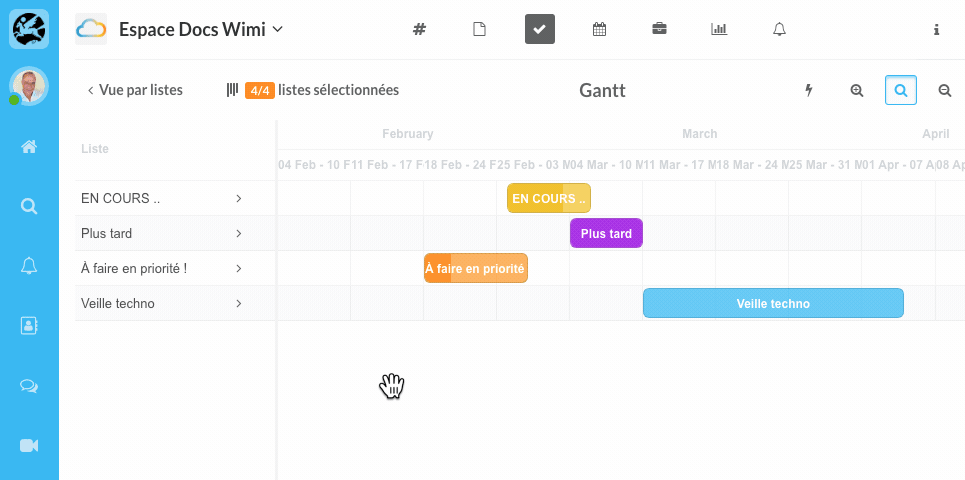Open the workspace bell notifications tab

point(779,29)
